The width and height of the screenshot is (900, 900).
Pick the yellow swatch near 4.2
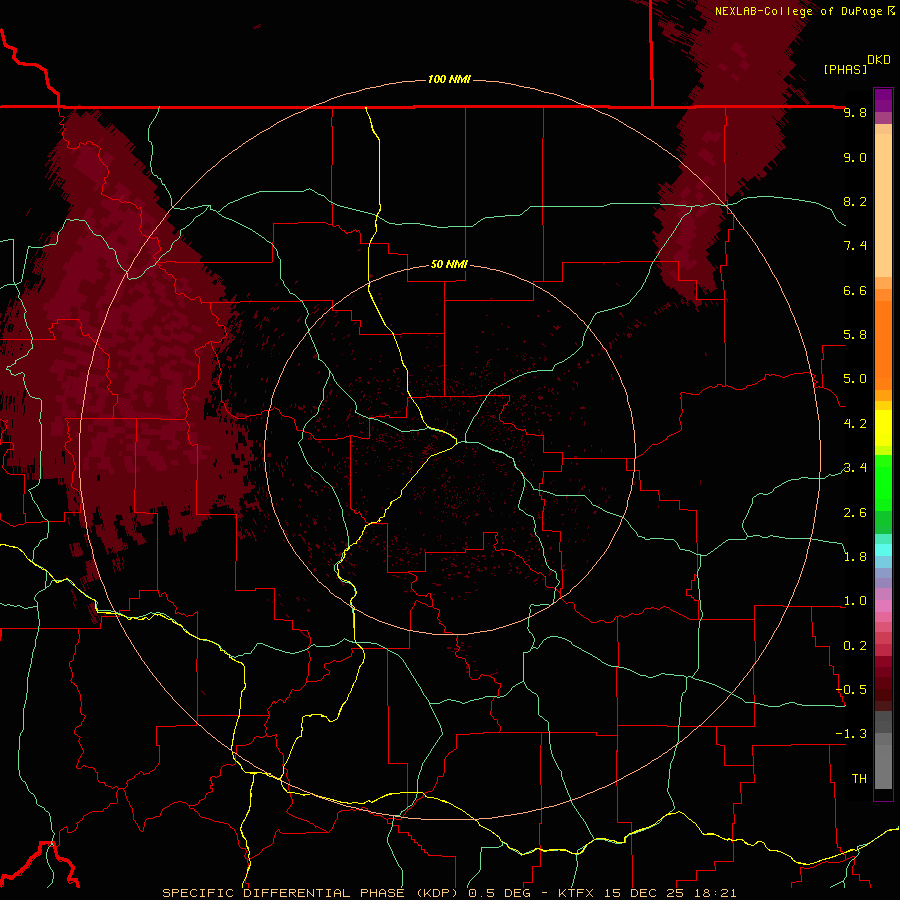tap(883, 428)
